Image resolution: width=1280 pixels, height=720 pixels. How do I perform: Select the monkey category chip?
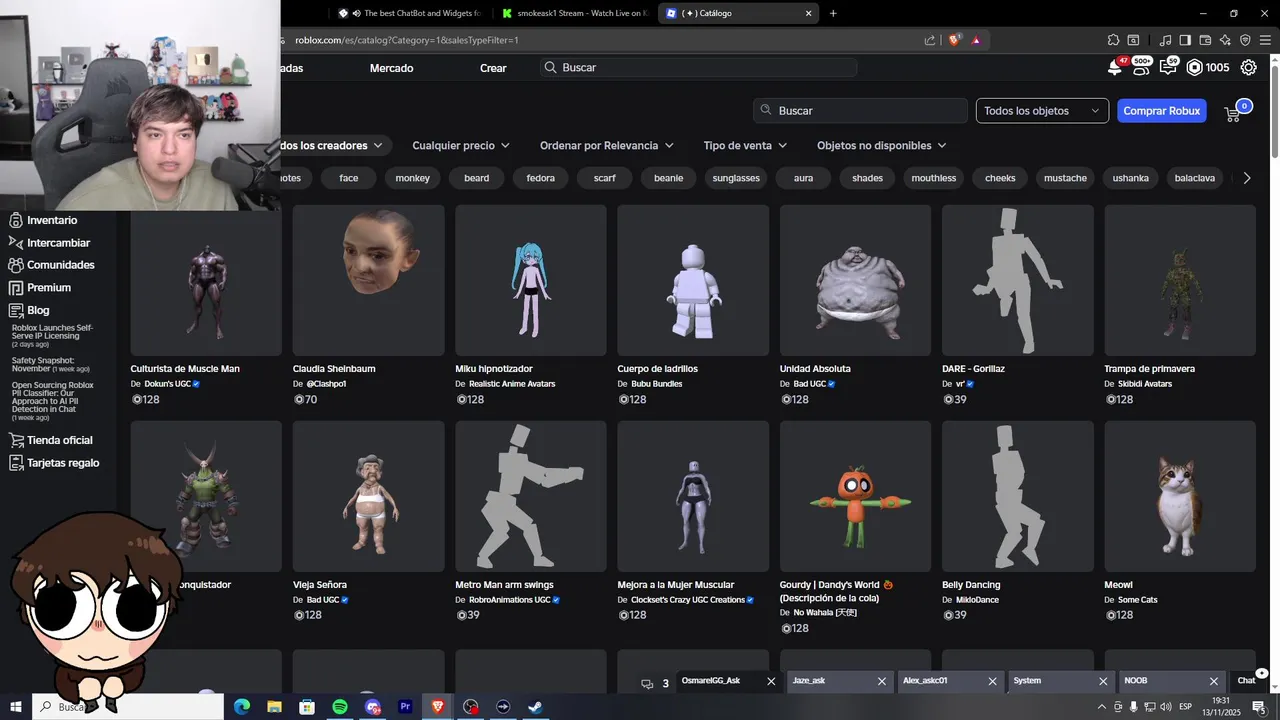click(x=413, y=178)
